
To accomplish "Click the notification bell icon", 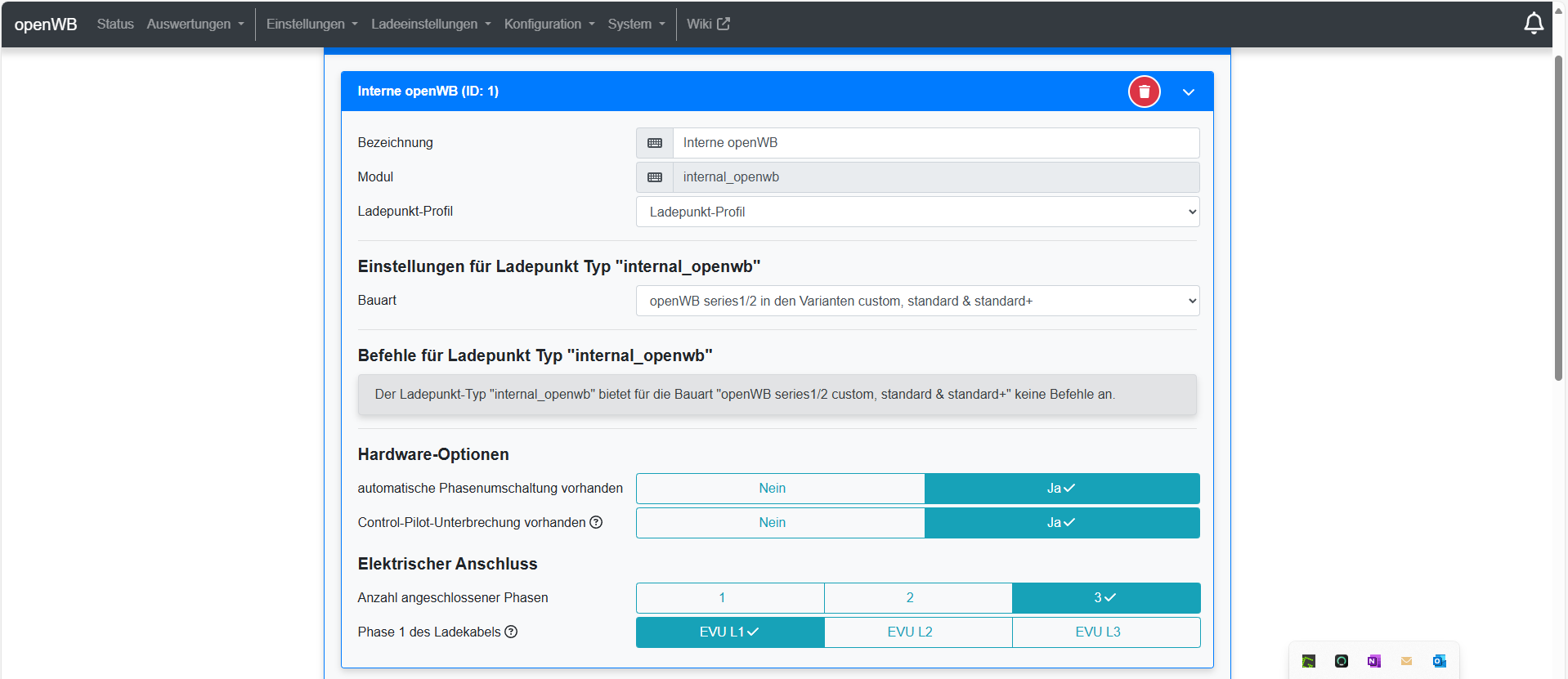I will coord(1534,24).
